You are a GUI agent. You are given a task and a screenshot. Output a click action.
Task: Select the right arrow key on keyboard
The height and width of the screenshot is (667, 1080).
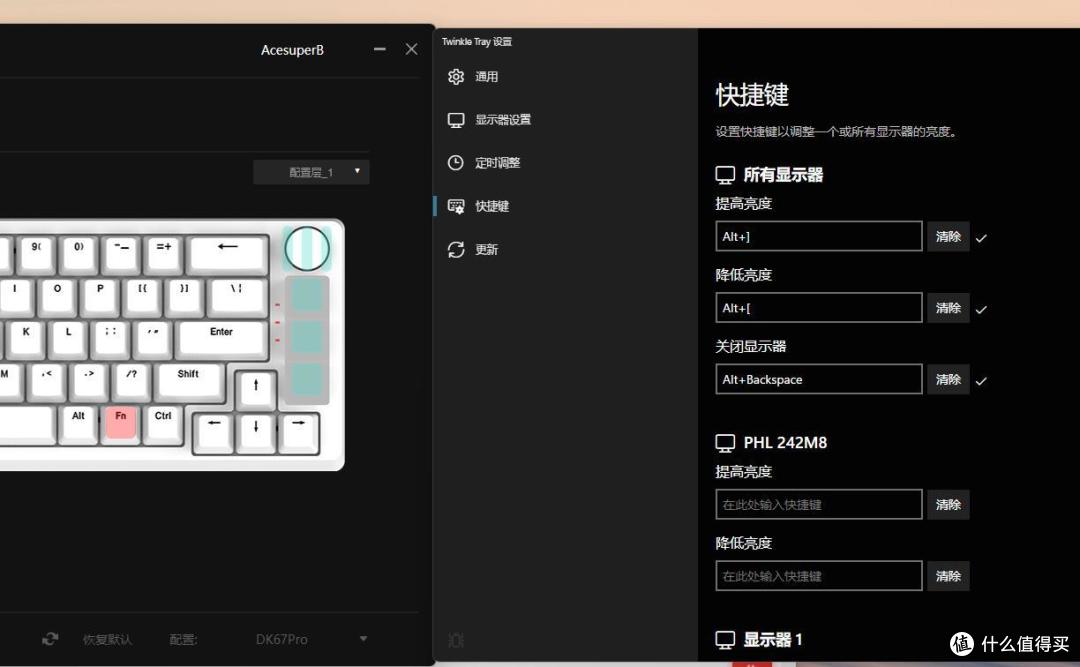click(x=298, y=432)
